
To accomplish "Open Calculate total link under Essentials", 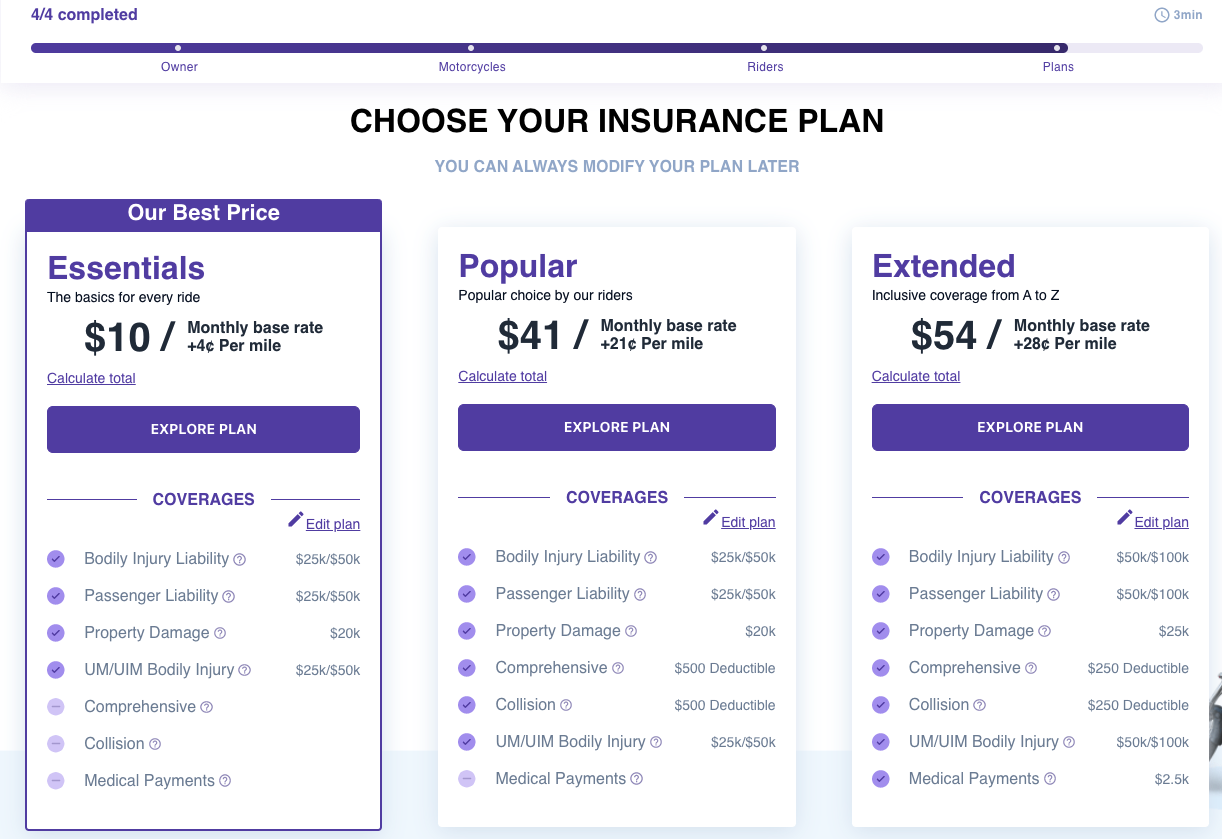I will click(91, 378).
